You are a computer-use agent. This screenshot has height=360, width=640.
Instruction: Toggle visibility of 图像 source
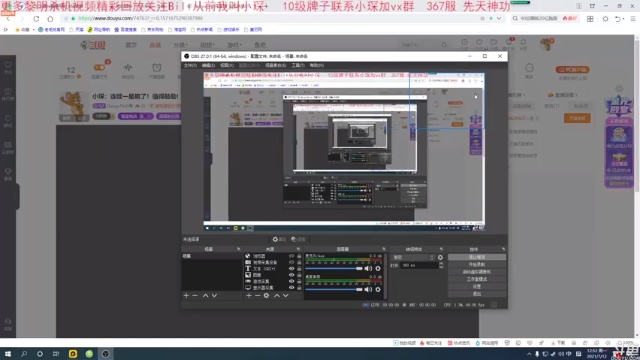(x=291, y=275)
